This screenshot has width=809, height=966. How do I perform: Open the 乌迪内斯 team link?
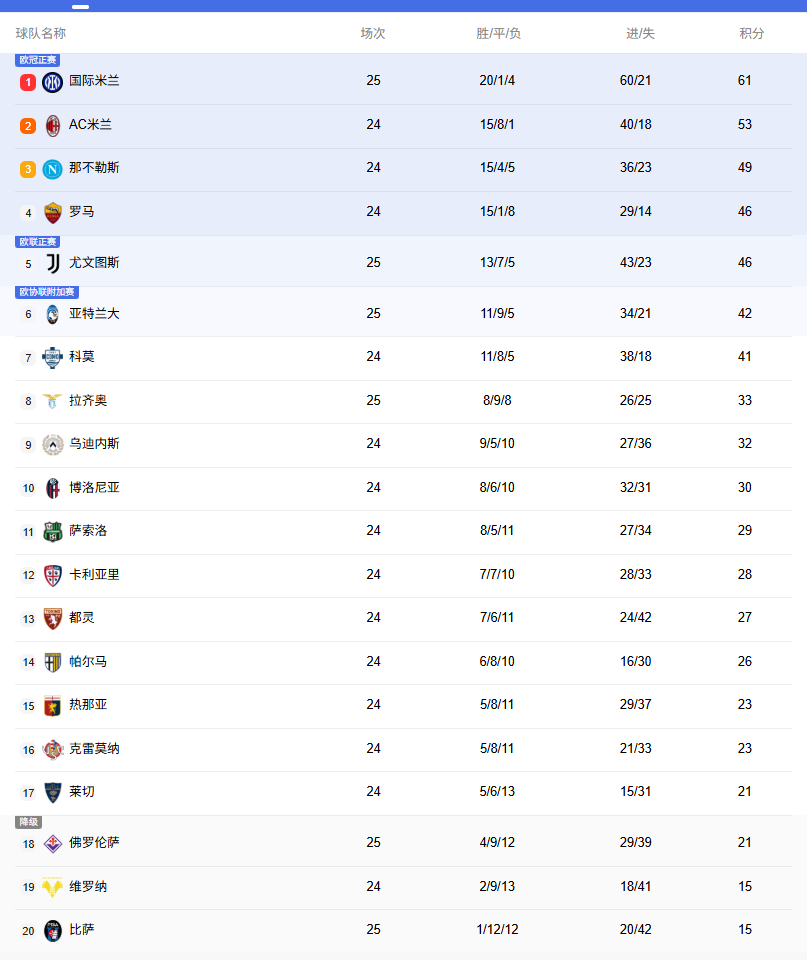click(x=94, y=444)
